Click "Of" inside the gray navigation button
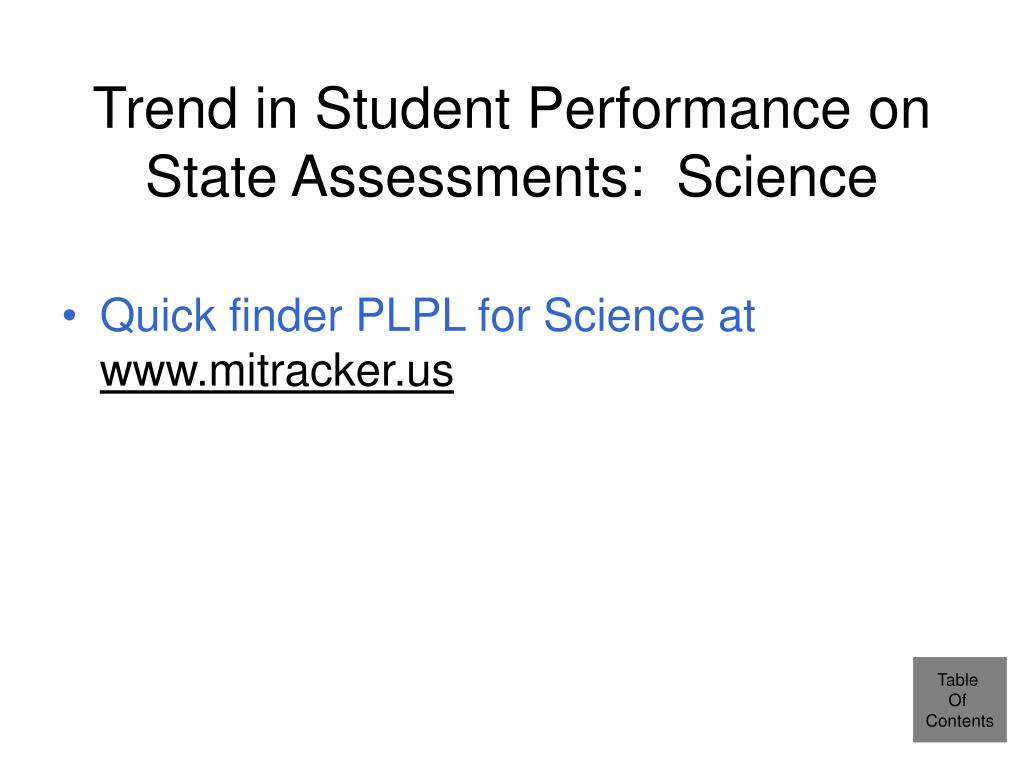The width and height of the screenshot is (1024, 768). [957, 700]
